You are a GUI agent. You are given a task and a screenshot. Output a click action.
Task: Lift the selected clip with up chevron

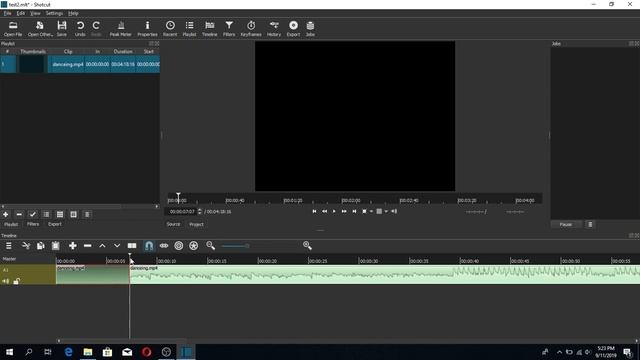pos(102,246)
